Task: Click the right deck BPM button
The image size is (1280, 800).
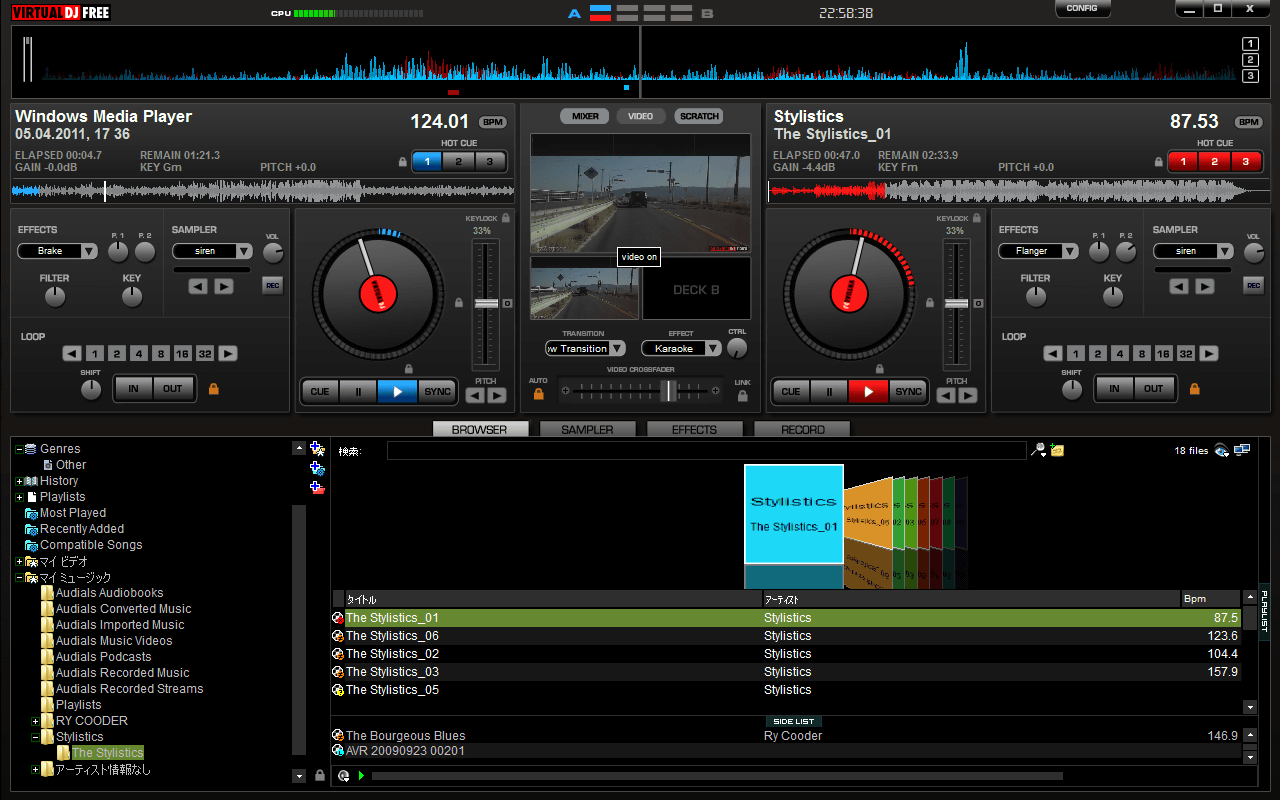Action: pyautogui.click(x=1249, y=122)
